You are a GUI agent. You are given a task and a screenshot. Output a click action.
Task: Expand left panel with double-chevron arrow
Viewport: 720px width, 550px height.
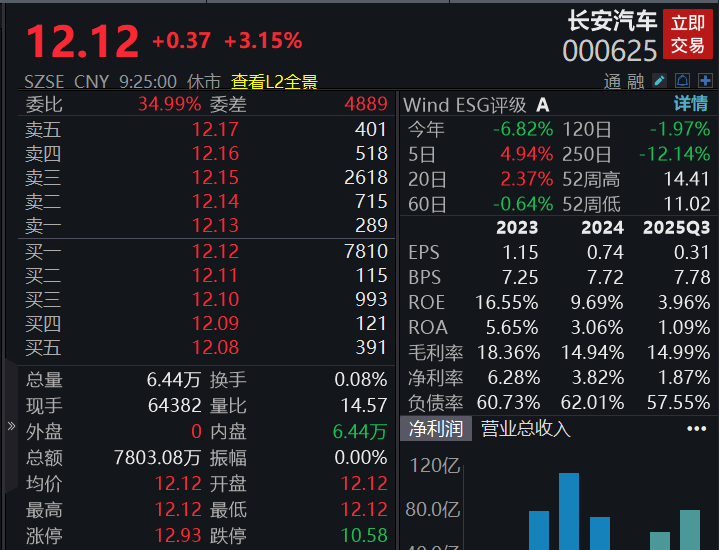pyautogui.click(x=11, y=426)
